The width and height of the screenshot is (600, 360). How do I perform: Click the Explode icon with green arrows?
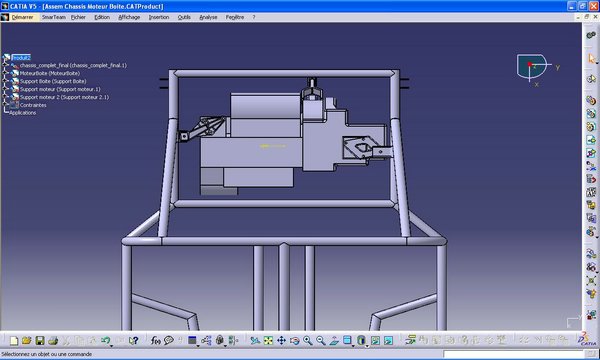(x=591, y=280)
